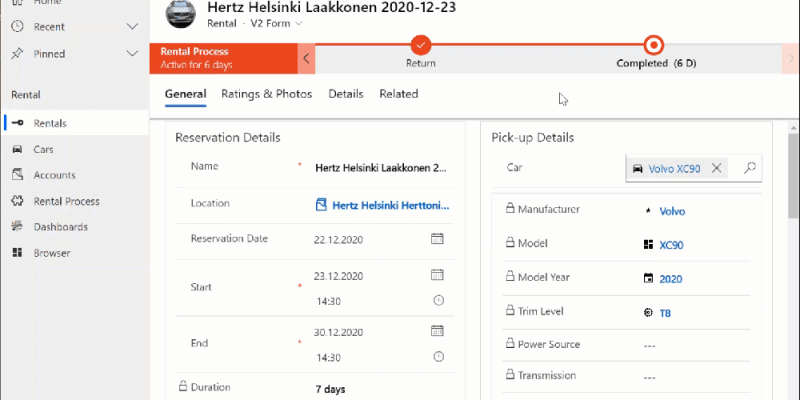Open the Start date calendar icon
800x400 pixels.
click(x=437, y=275)
